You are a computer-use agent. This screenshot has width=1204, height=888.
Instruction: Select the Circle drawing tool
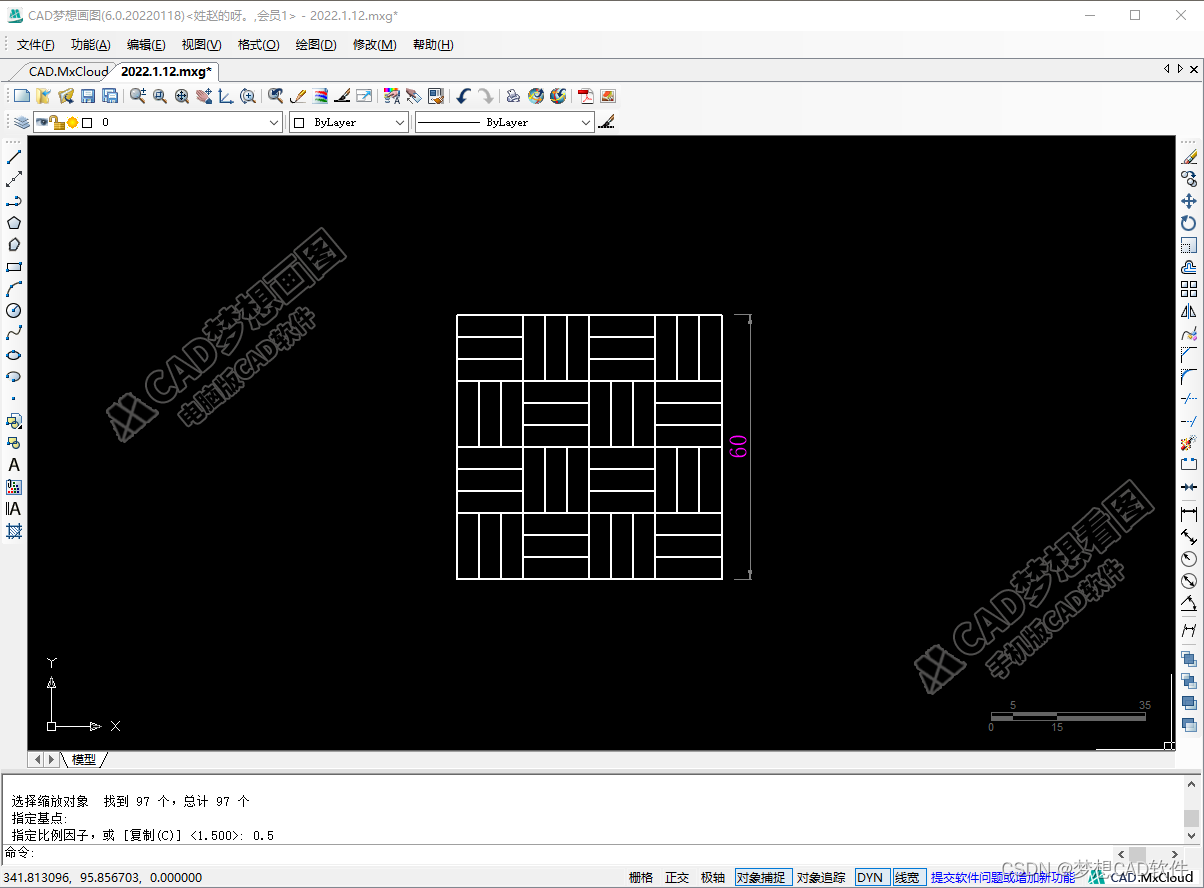tap(14, 311)
